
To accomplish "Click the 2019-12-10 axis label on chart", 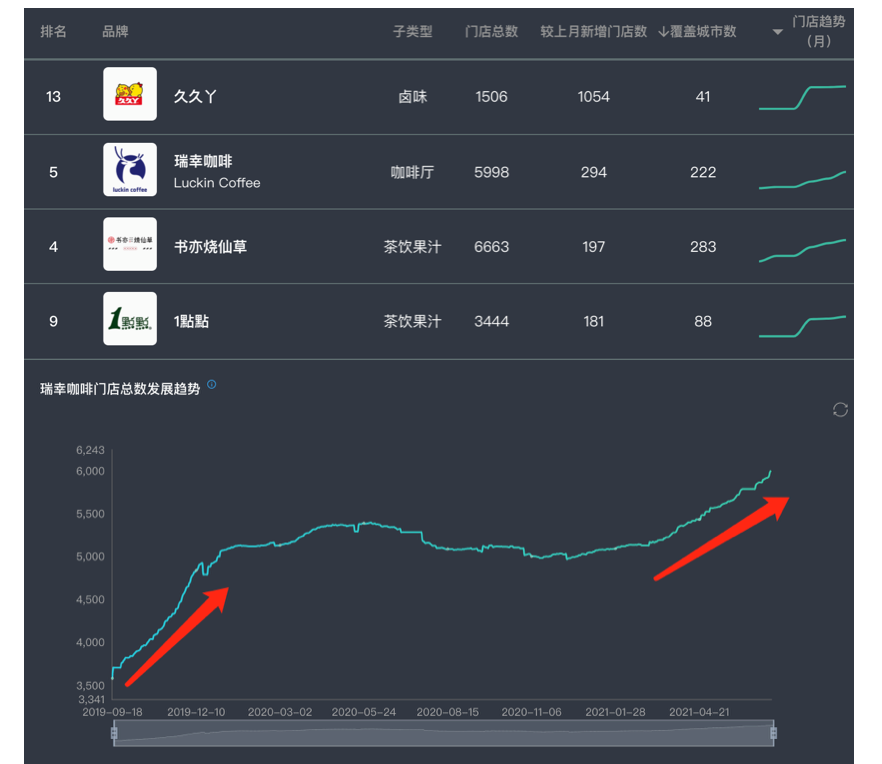I will pyautogui.click(x=194, y=712).
